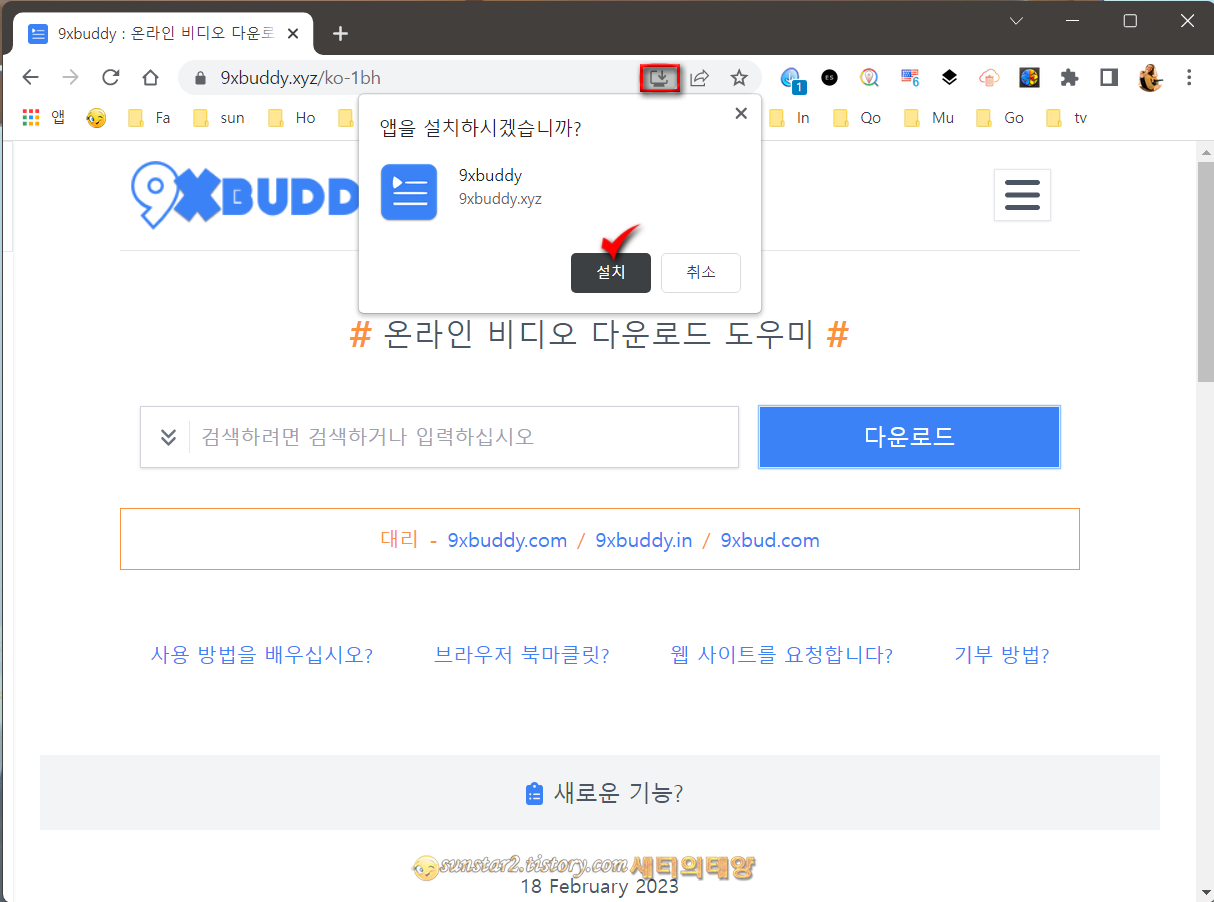Screen dimensions: 1214x902
Task: Open the 9xbuddy.in proxy link
Action: coord(644,540)
